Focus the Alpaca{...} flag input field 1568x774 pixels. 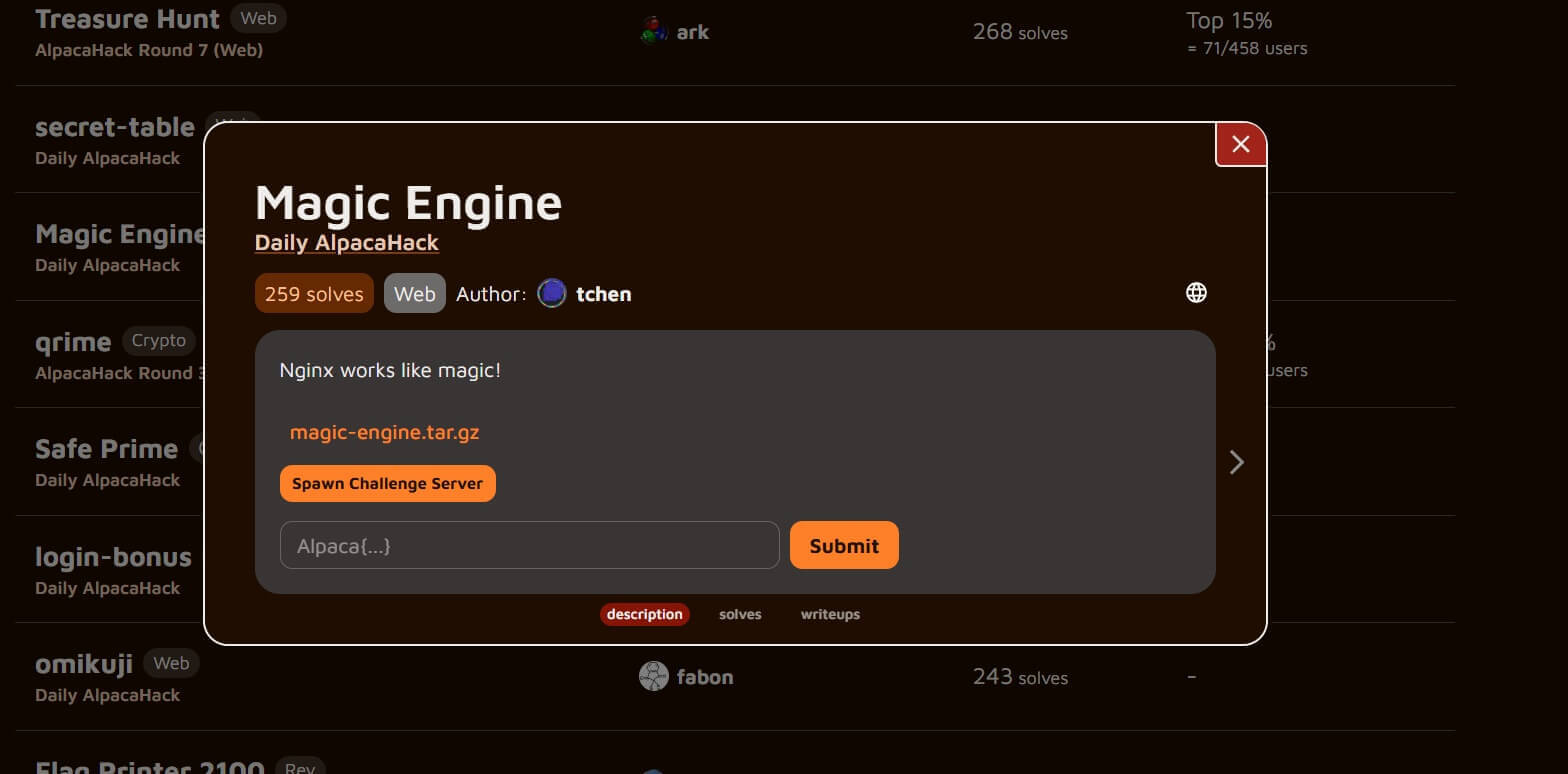click(x=529, y=545)
